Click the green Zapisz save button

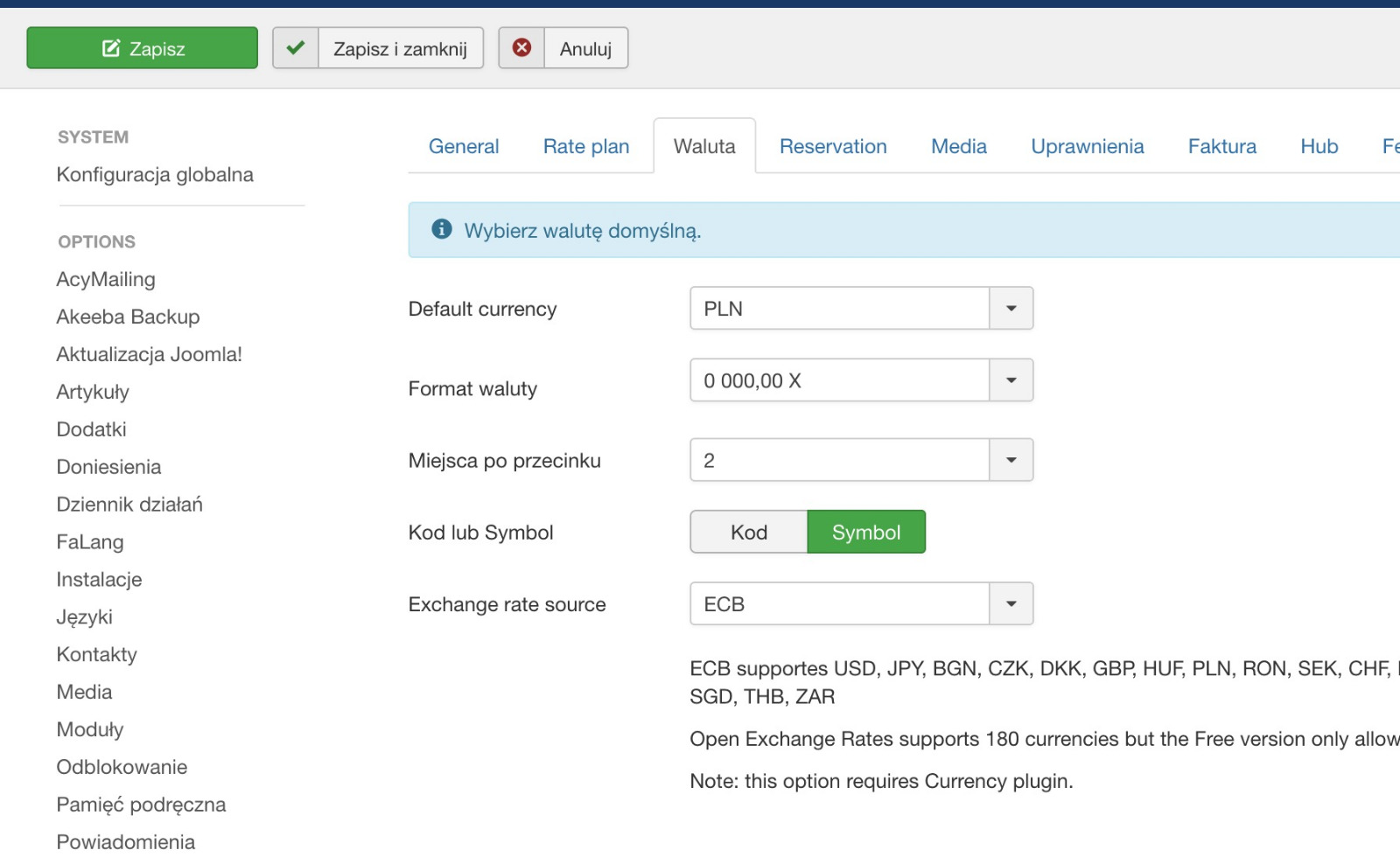(x=143, y=48)
